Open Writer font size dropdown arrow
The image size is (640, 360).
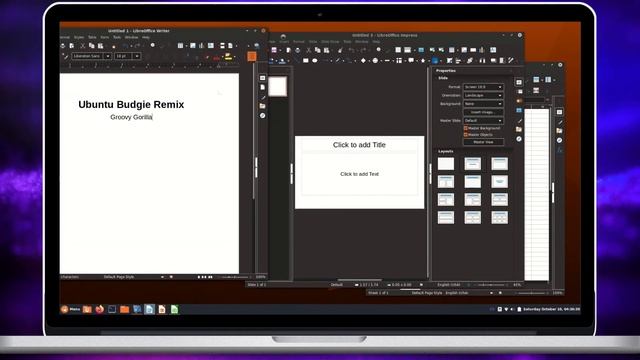[137, 56]
